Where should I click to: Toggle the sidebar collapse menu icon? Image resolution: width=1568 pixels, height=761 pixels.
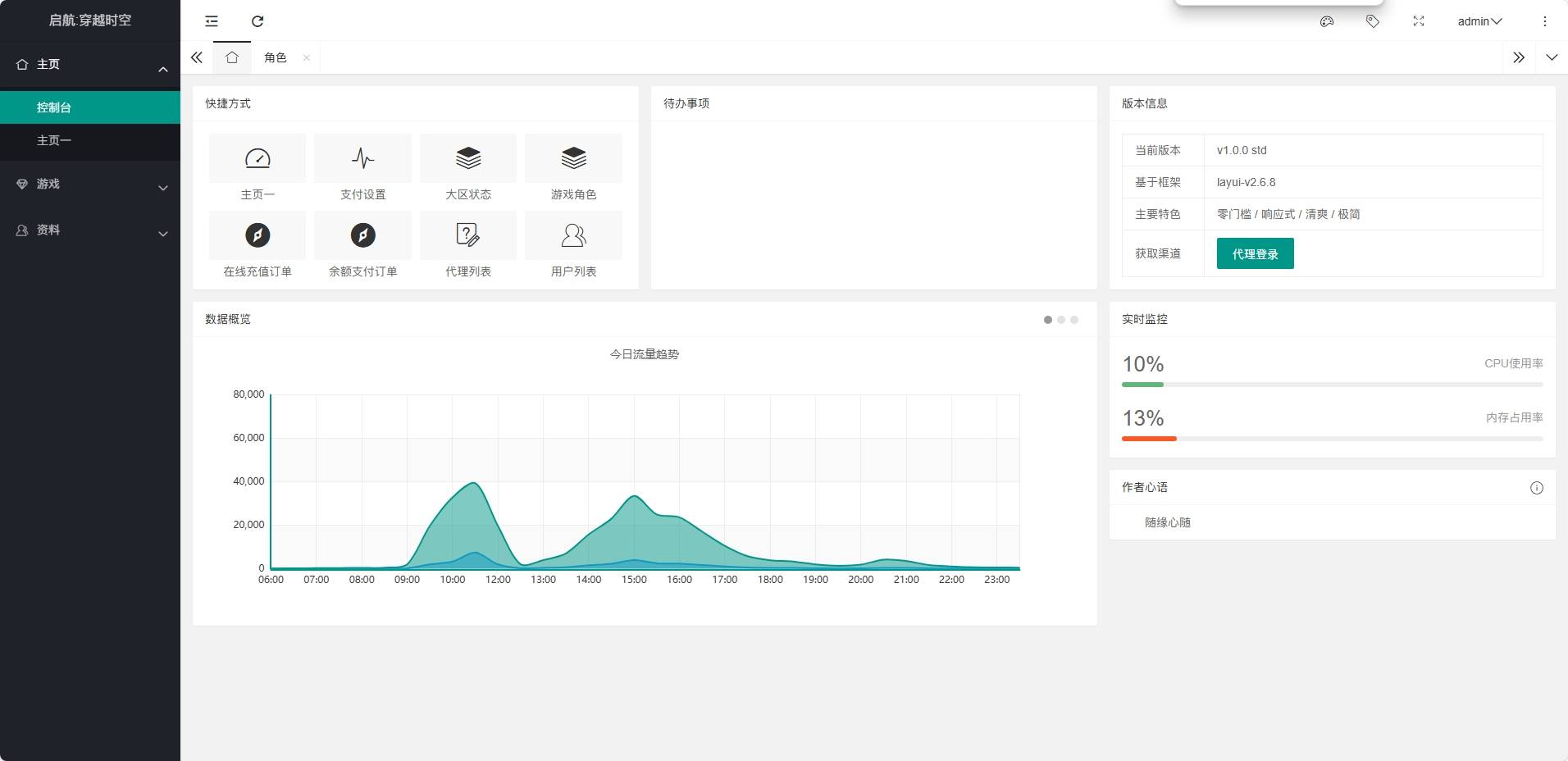click(212, 21)
